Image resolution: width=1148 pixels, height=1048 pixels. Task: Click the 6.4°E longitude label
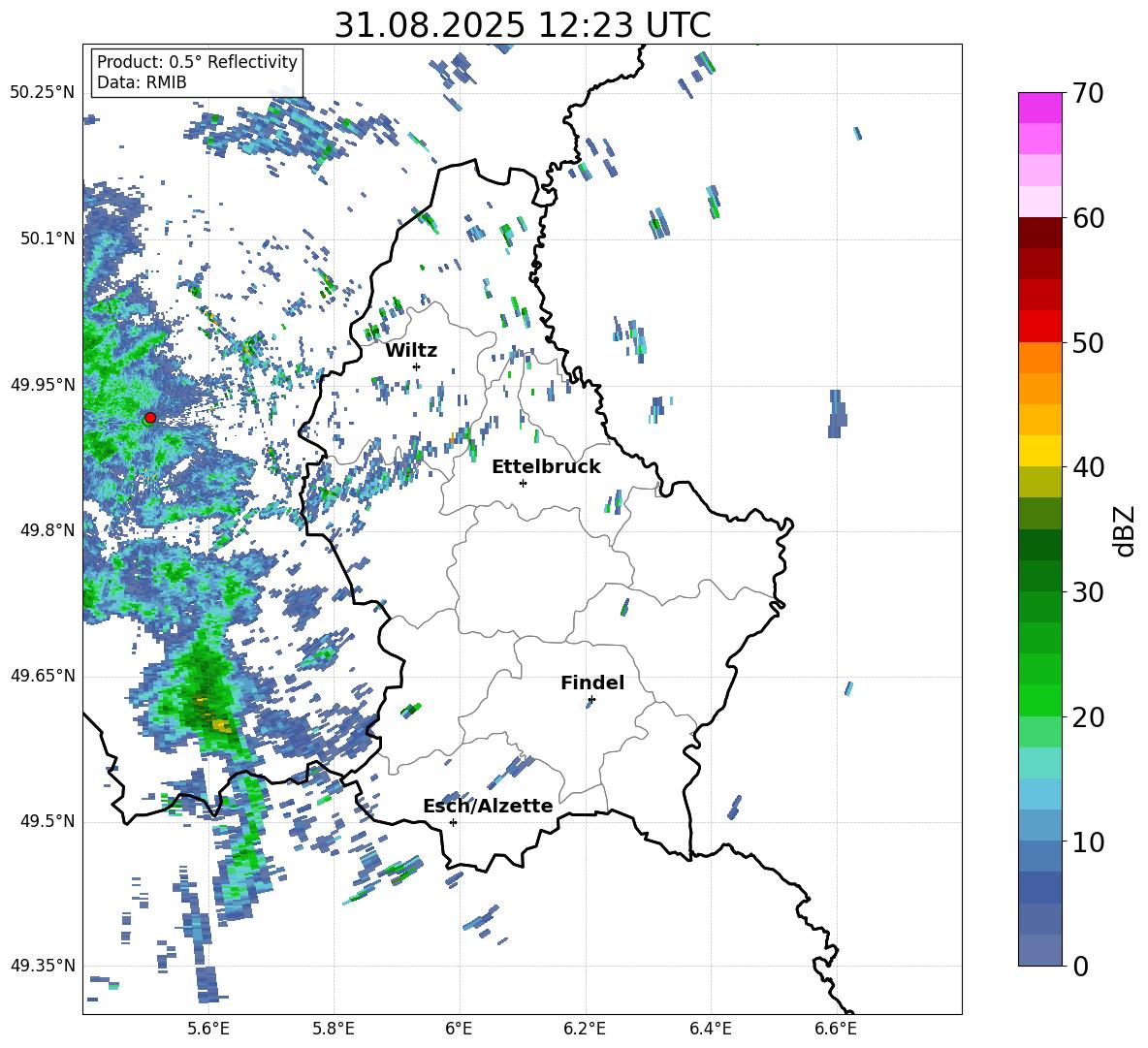[x=710, y=1029]
